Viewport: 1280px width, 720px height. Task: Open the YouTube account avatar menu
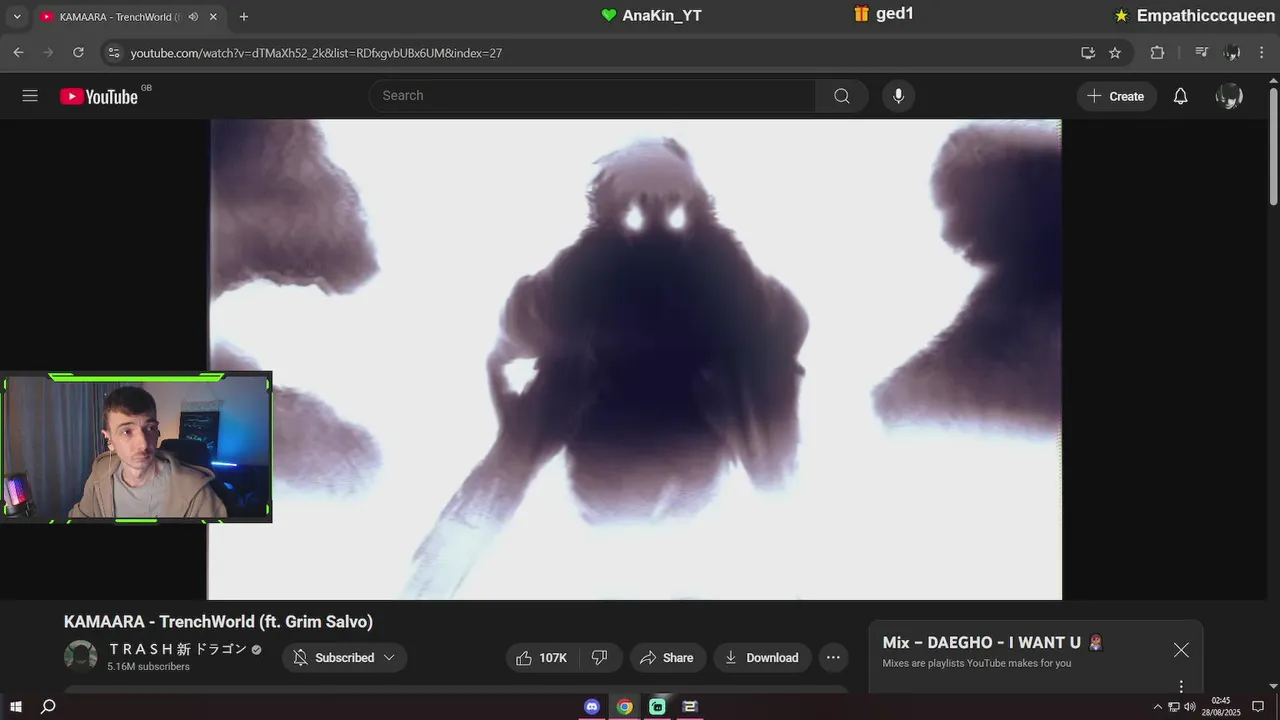[x=1229, y=96]
